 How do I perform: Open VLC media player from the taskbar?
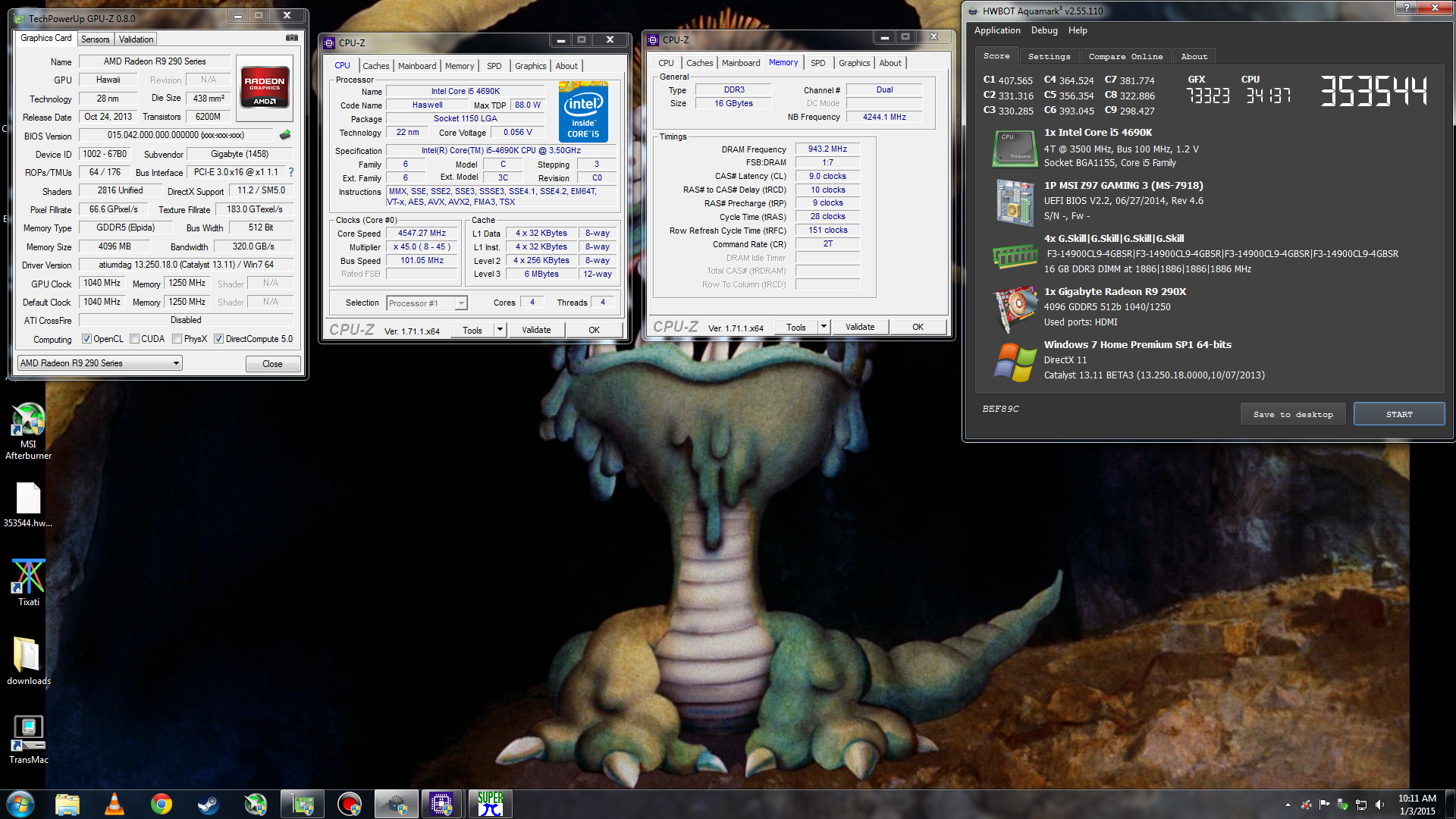(115, 804)
